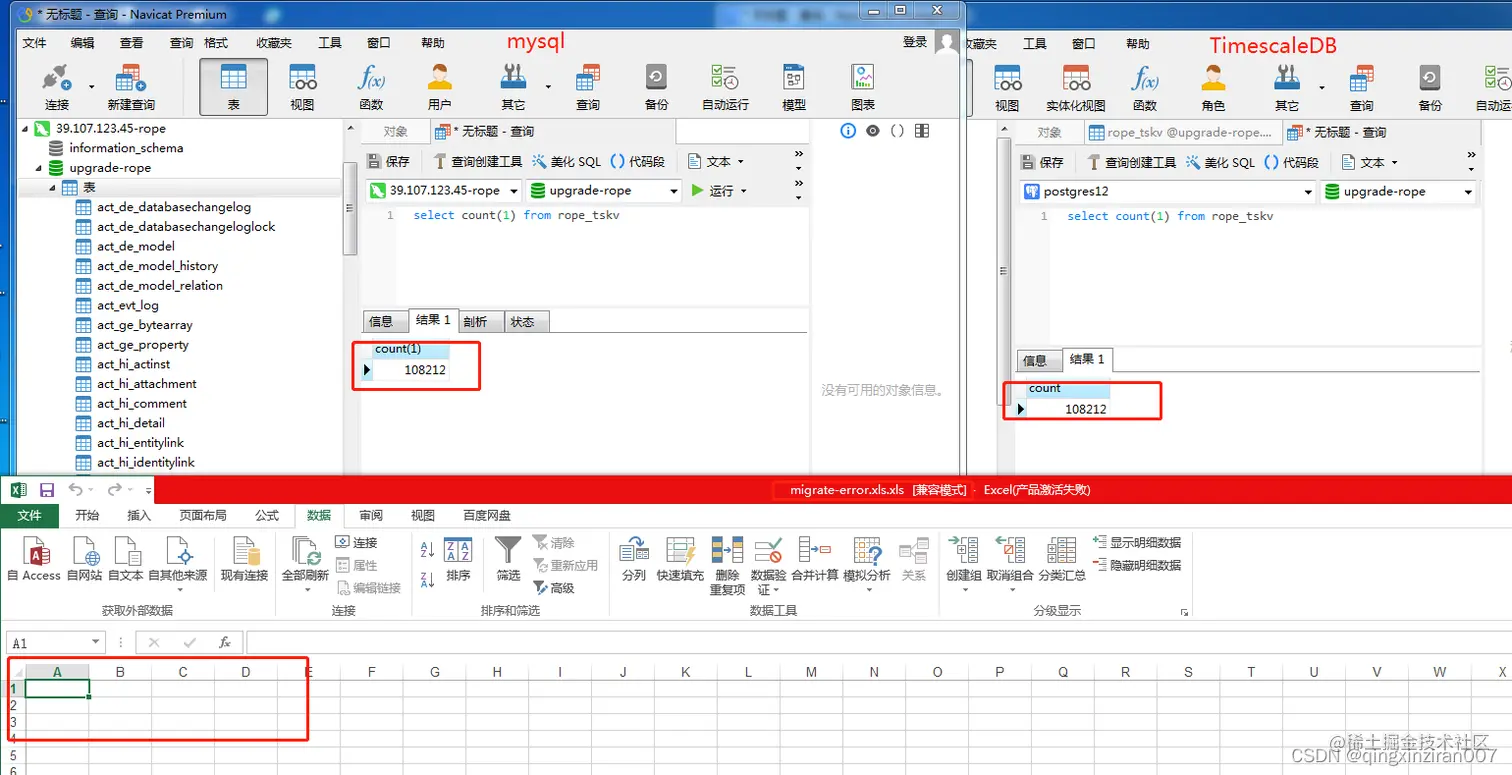The width and height of the screenshot is (1512, 775).
Task: Open 工具 menu in MySQL Navicat
Action: [x=330, y=43]
